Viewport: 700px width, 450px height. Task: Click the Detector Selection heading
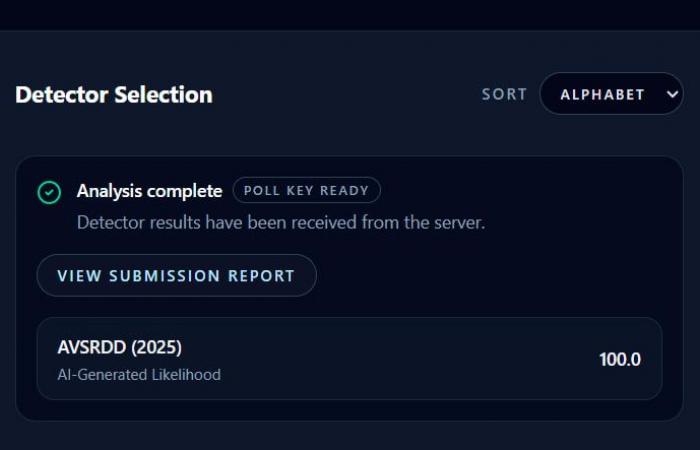pos(114,95)
